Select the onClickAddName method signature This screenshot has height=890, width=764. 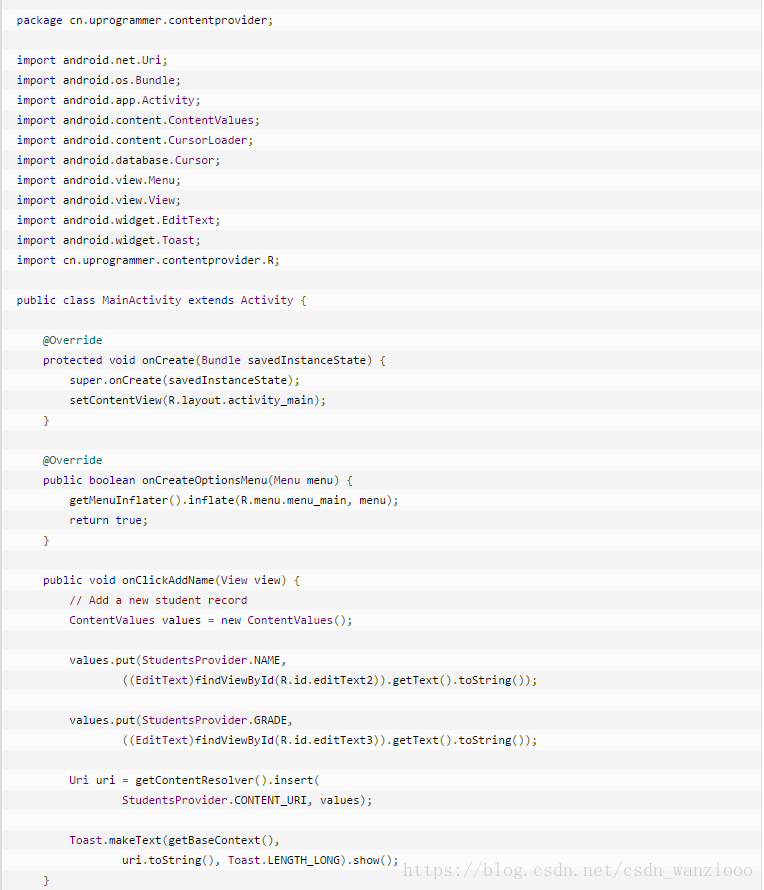pos(171,580)
